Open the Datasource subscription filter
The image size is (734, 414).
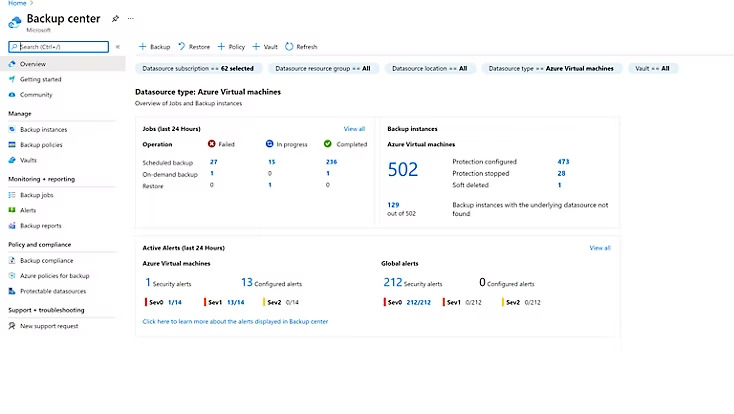(x=198, y=68)
